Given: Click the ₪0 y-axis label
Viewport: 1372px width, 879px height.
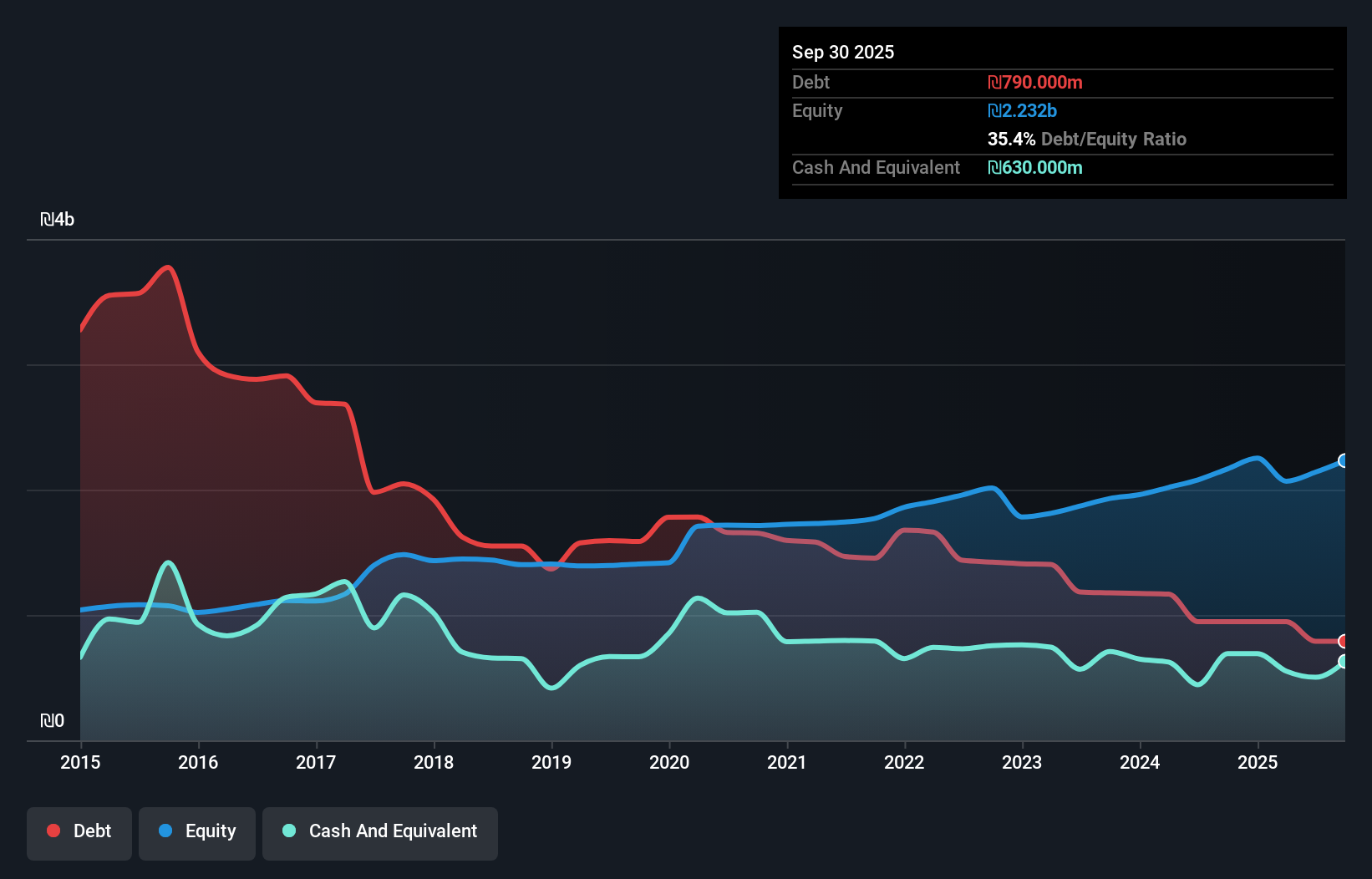Looking at the screenshot, I should click(52, 720).
